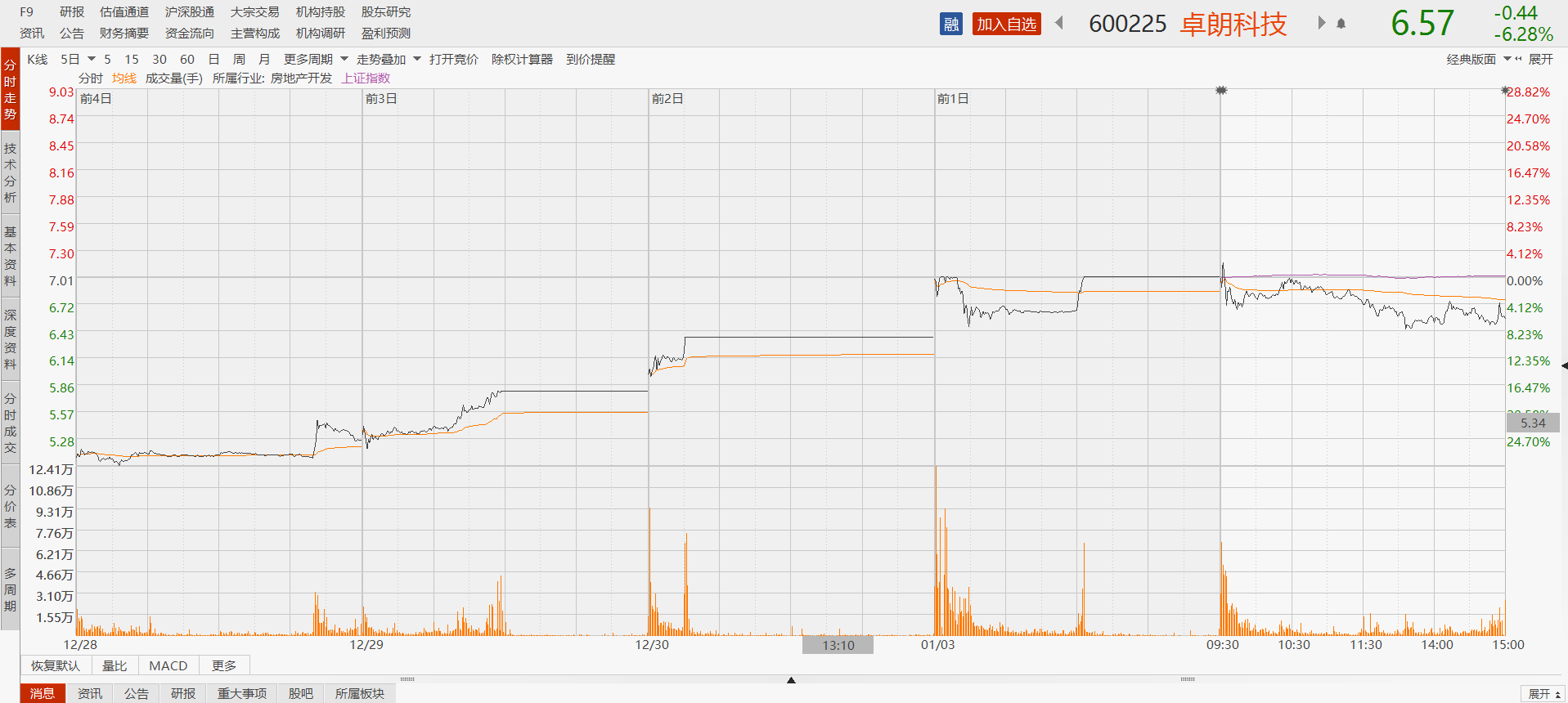
Task: Toggle the 均线 average line legend
Action: click(x=124, y=78)
